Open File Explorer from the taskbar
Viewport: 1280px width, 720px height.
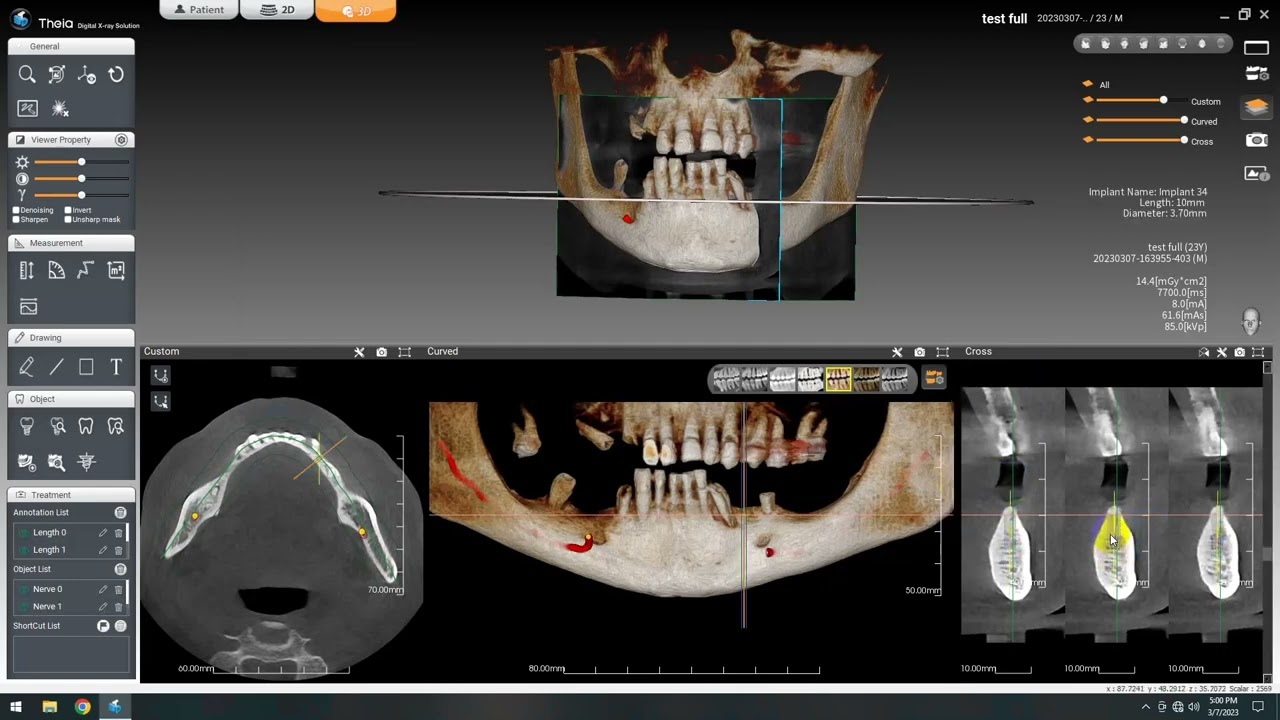click(x=49, y=707)
